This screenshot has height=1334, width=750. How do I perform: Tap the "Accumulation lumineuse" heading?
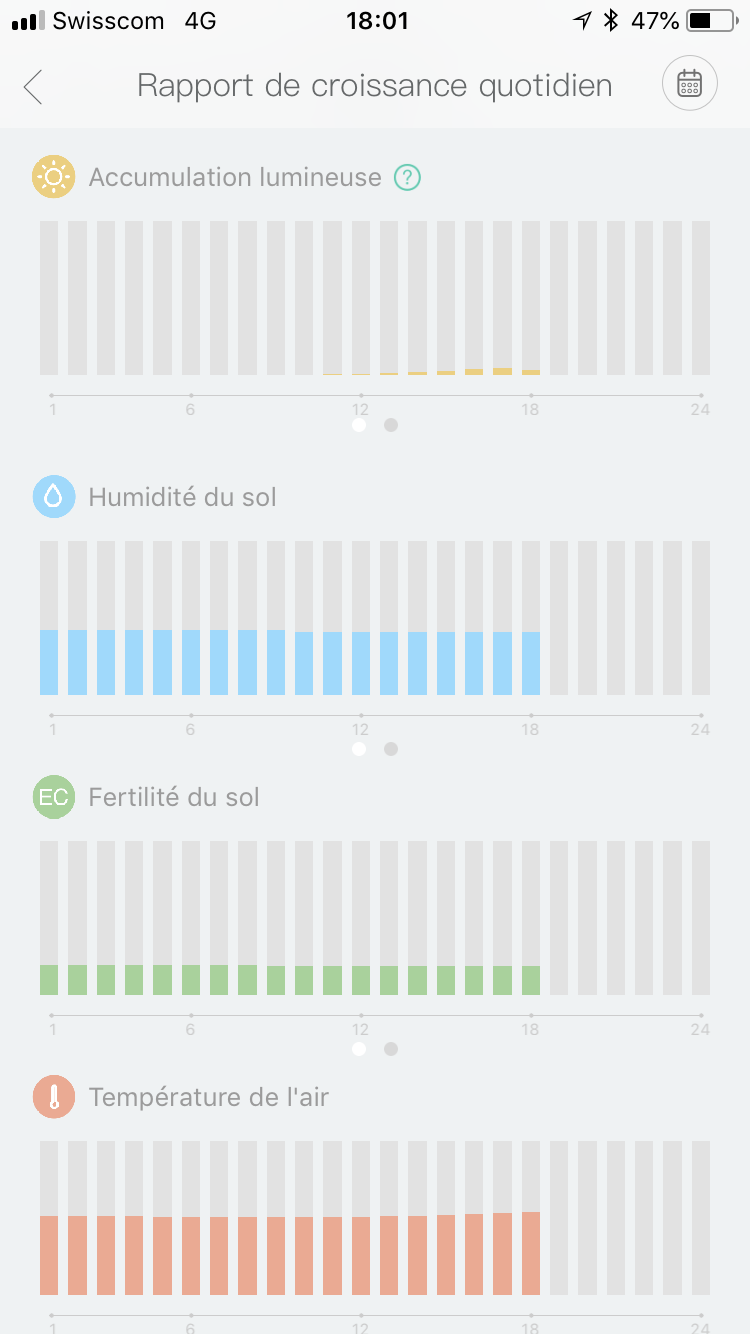(235, 177)
